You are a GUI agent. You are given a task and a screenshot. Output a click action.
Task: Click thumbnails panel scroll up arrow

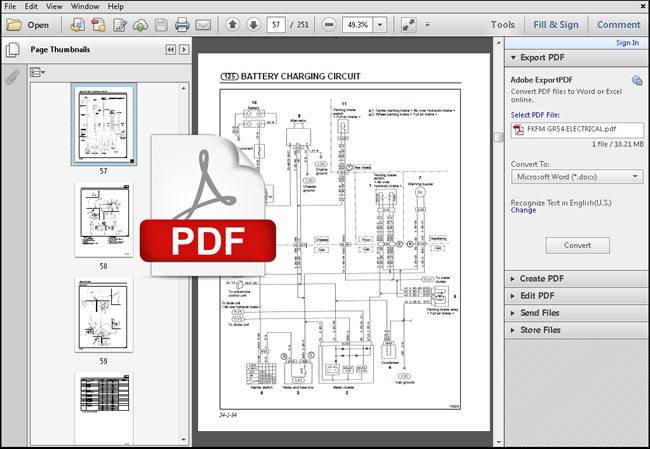[184, 88]
